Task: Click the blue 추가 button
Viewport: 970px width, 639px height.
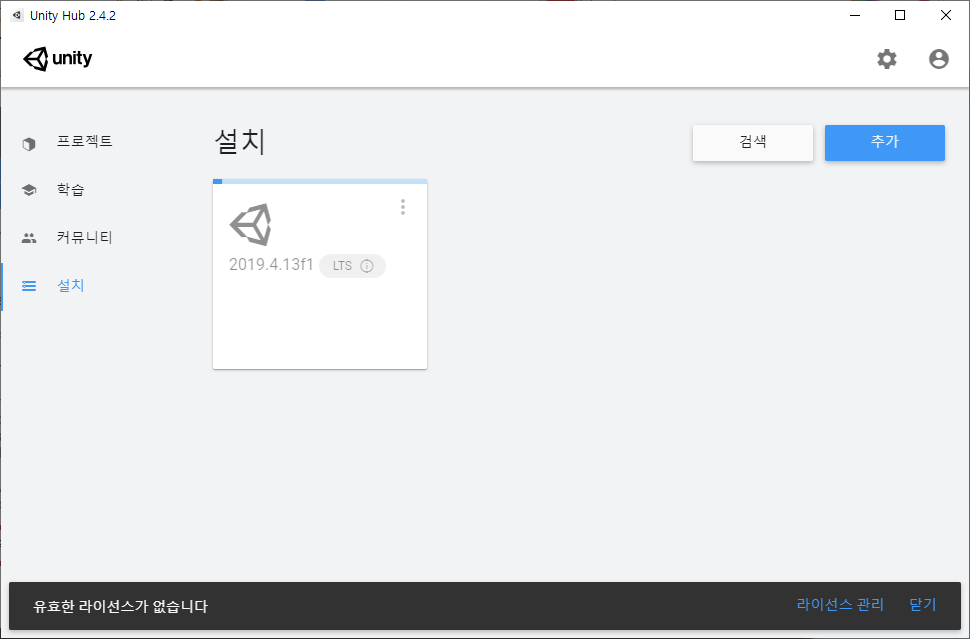Action: click(x=885, y=143)
